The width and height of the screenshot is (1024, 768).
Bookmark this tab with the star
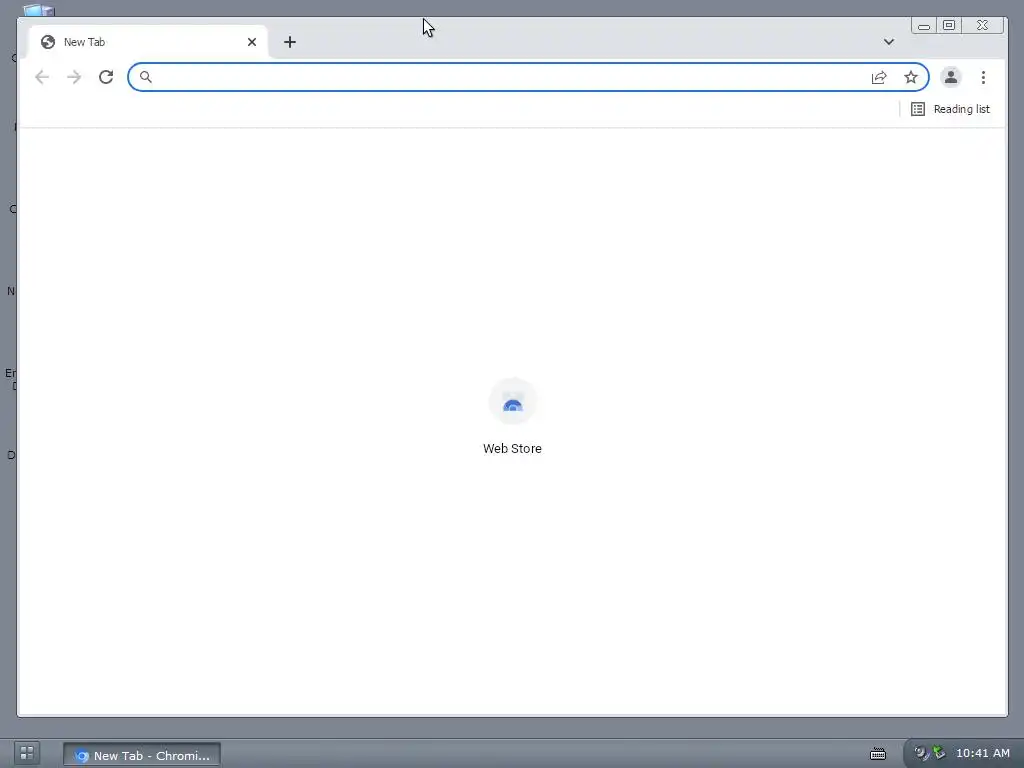coord(911,77)
